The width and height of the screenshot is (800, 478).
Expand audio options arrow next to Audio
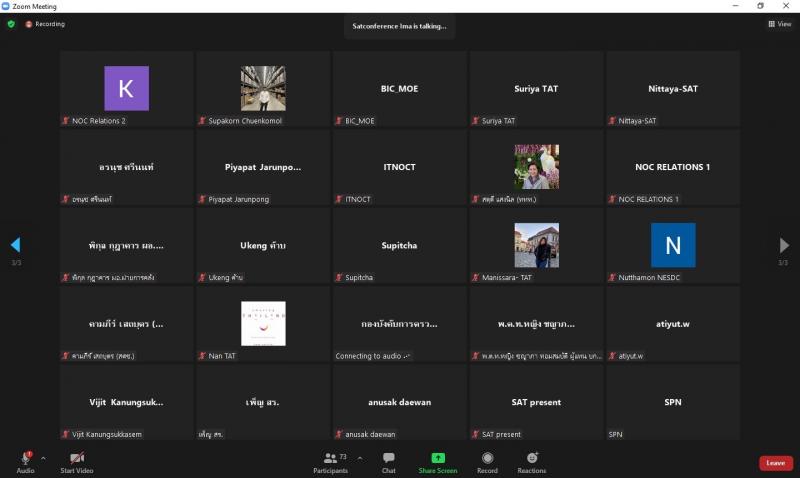(x=43, y=458)
